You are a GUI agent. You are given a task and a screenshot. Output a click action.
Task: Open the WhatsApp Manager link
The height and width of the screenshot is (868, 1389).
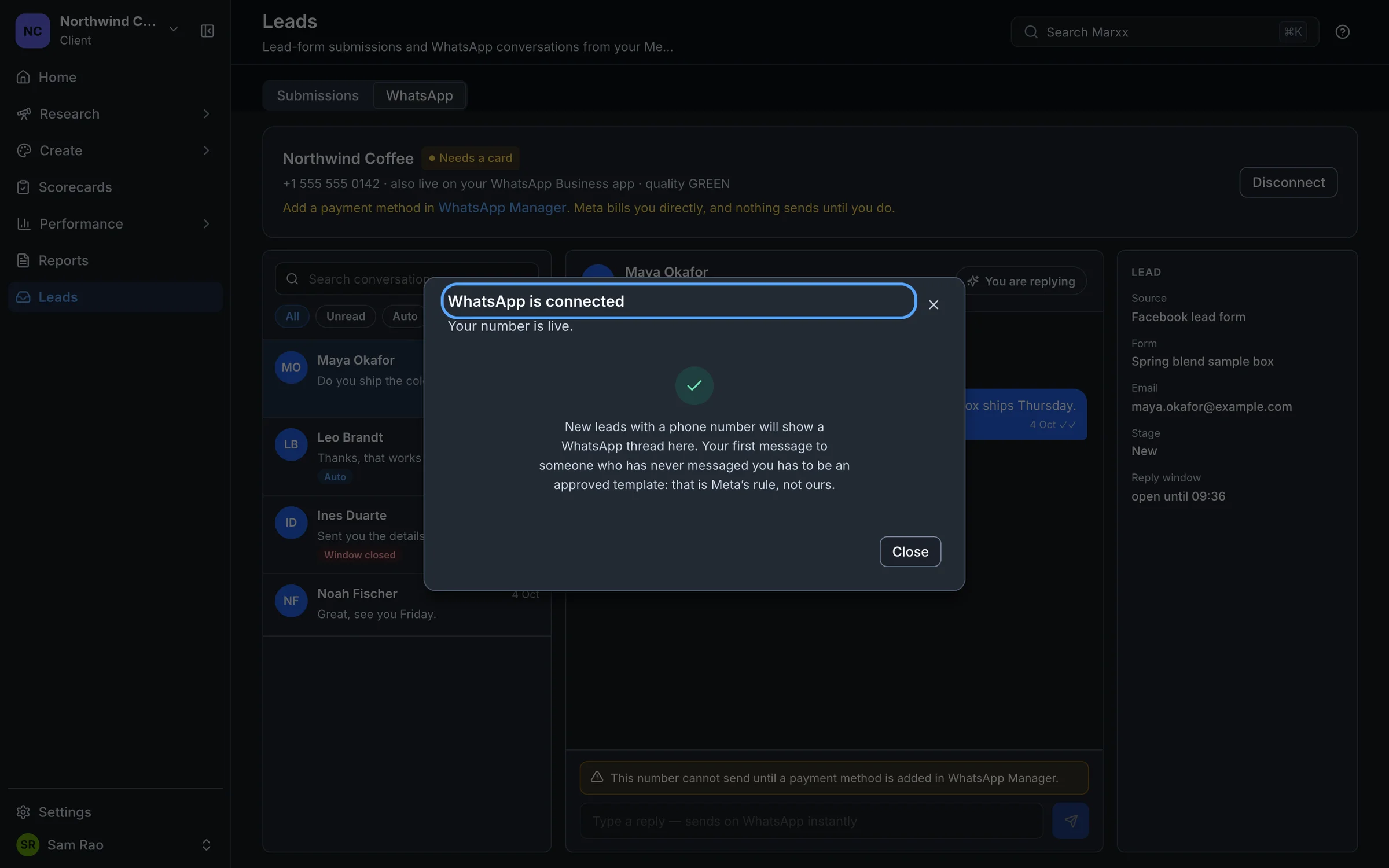pos(502,208)
